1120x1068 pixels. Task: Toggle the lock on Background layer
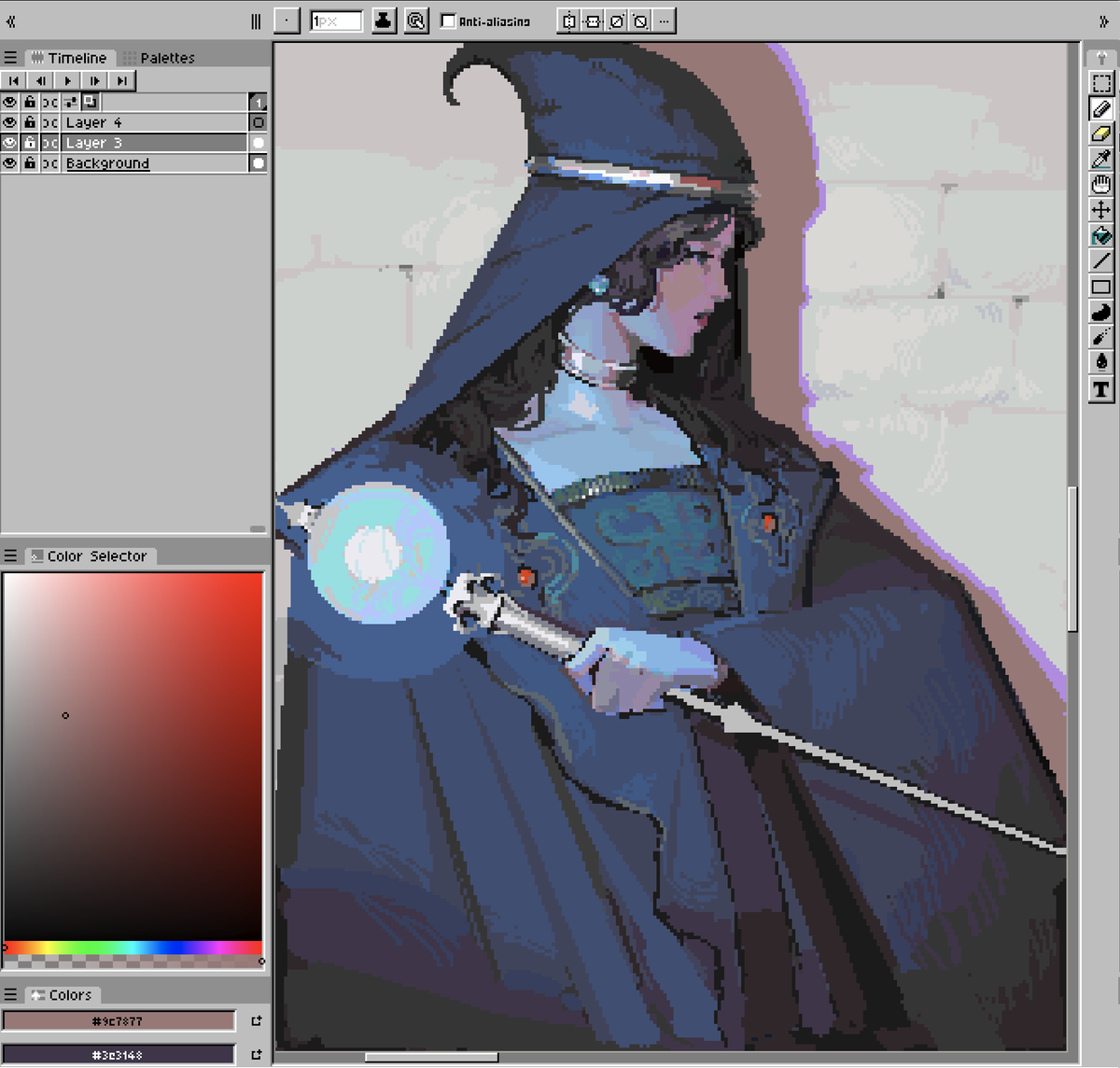pyautogui.click(x=30, y=163)
